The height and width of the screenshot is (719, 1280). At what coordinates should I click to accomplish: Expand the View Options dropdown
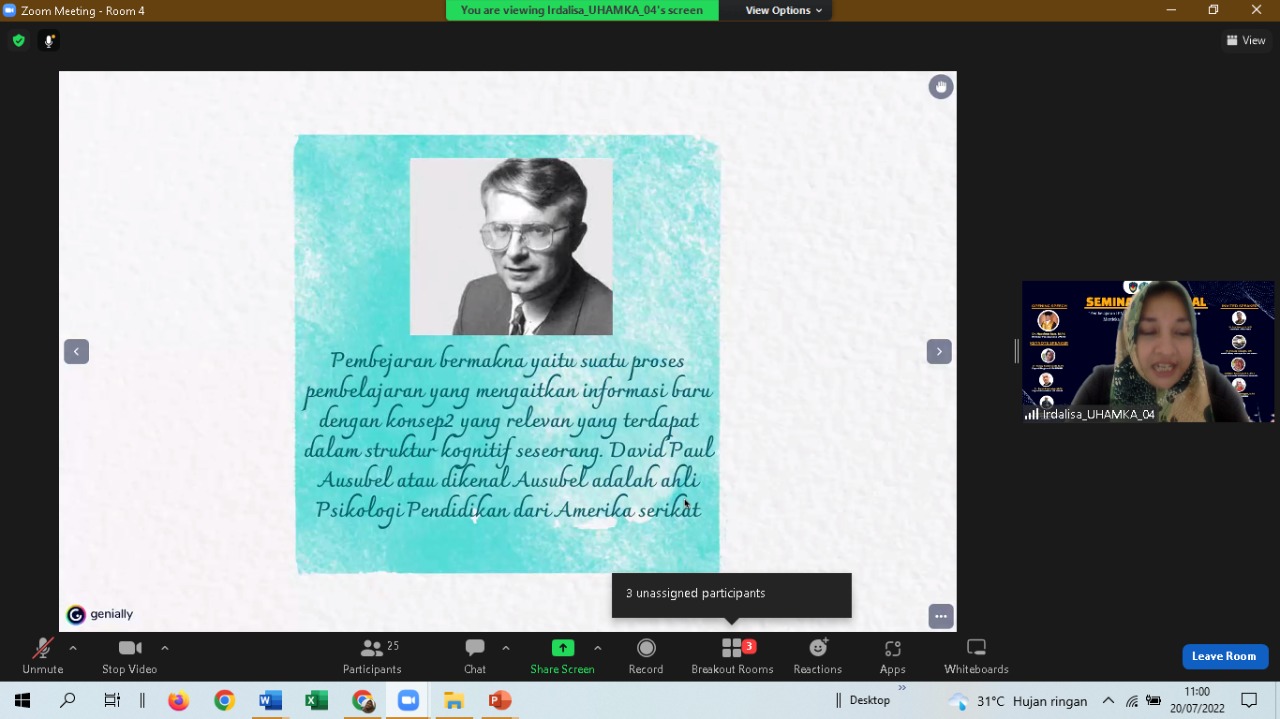click(x=783, y=10)
